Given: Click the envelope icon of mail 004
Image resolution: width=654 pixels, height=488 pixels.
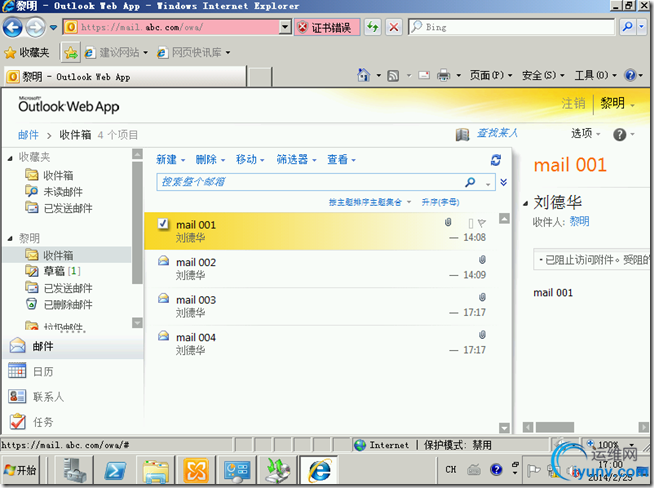Looking at the screenshot, I should [164, 336].
